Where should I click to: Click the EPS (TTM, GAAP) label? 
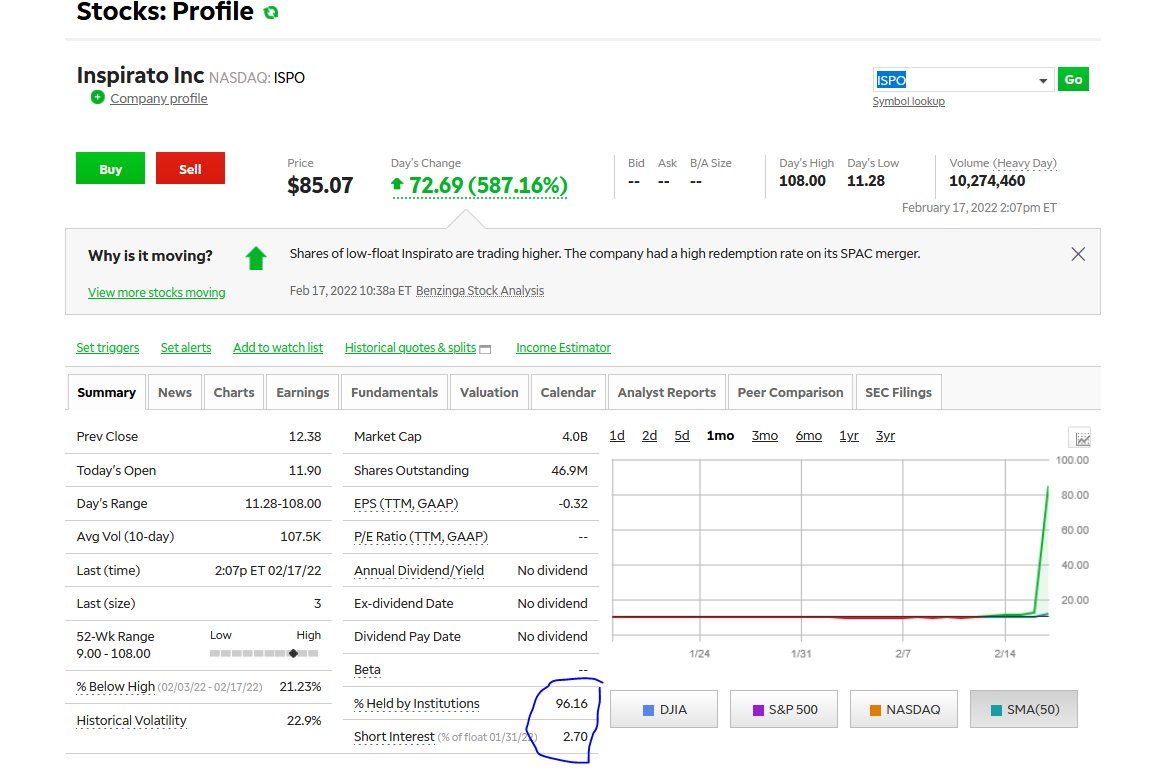(x=406, y=504)
